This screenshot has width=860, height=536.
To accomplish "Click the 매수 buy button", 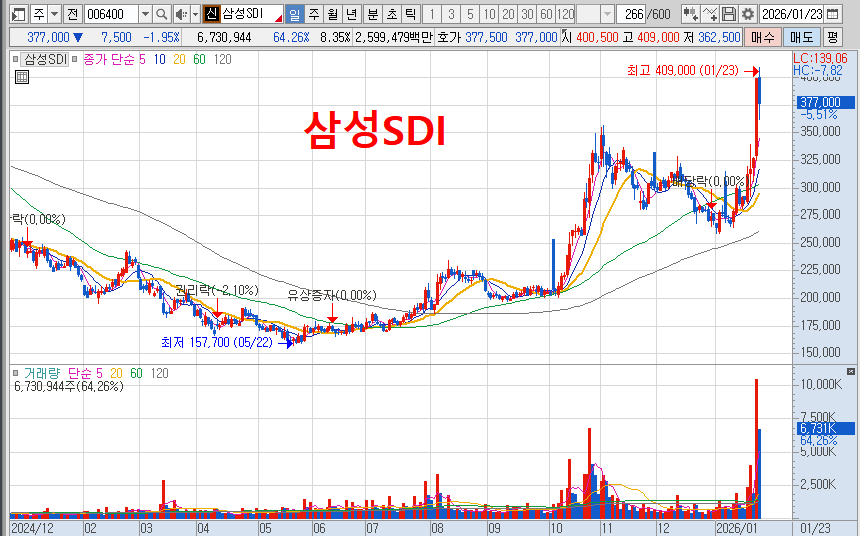I will coord(762,37).
